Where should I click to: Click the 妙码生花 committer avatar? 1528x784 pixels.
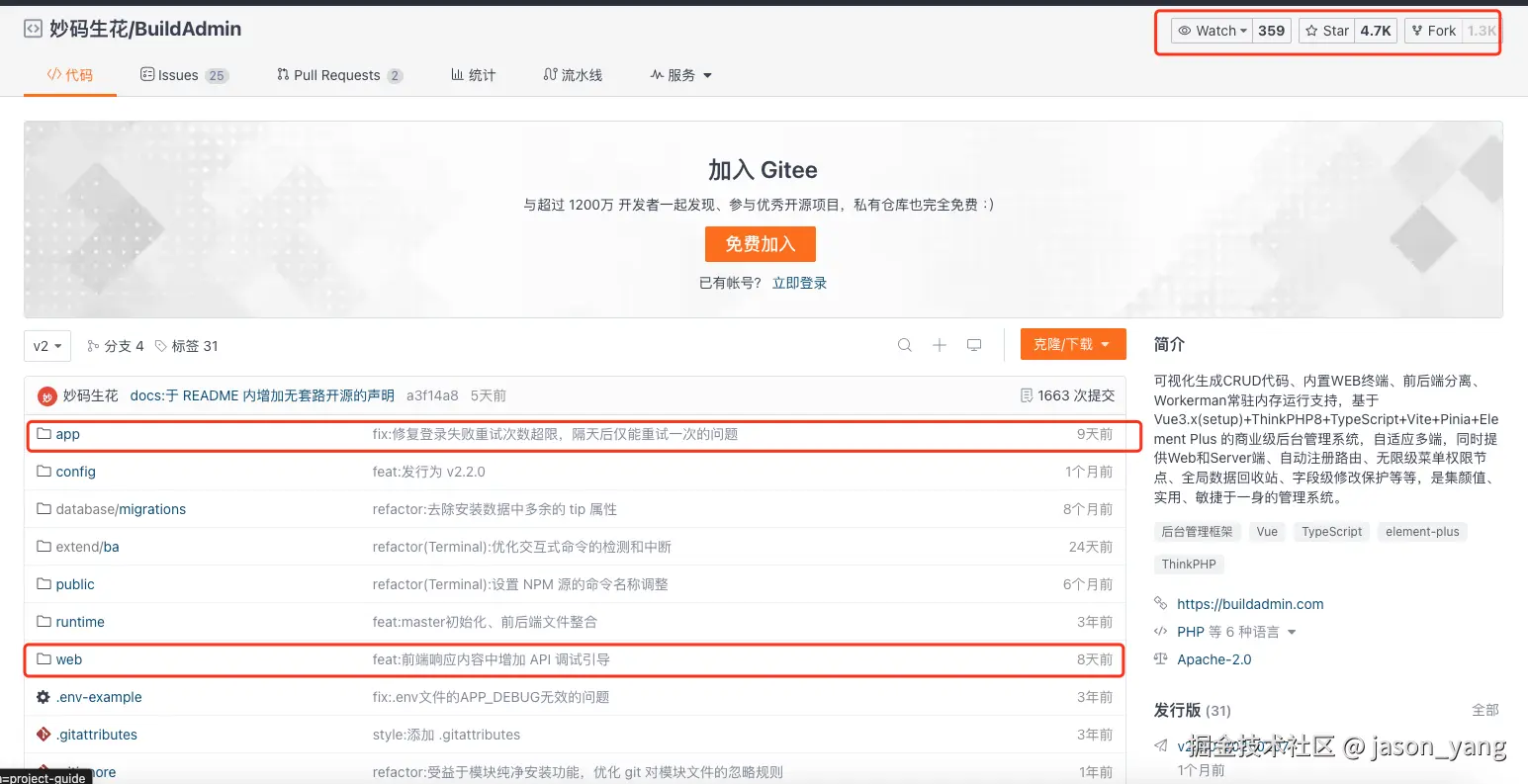pyautogui.click(x=46, y=396)
